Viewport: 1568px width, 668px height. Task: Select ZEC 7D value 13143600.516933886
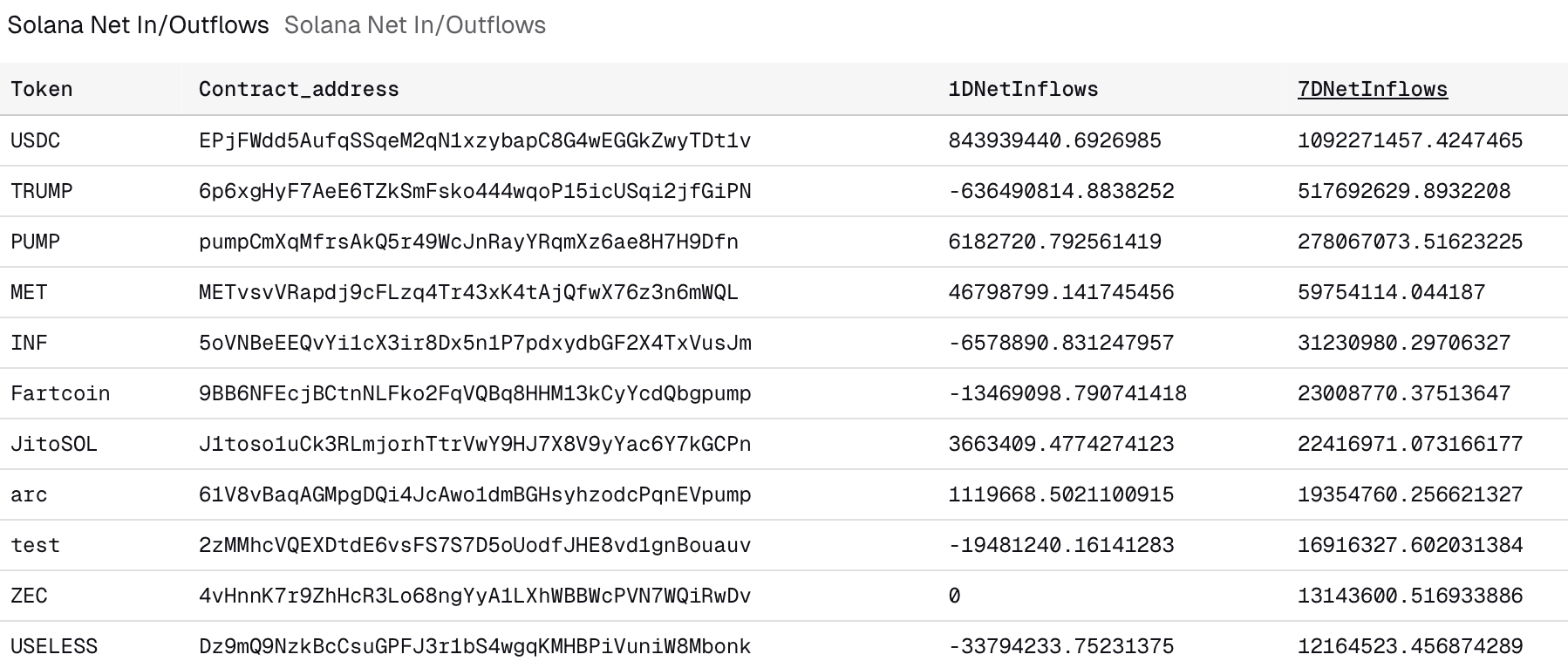(x=1410, y=596)
